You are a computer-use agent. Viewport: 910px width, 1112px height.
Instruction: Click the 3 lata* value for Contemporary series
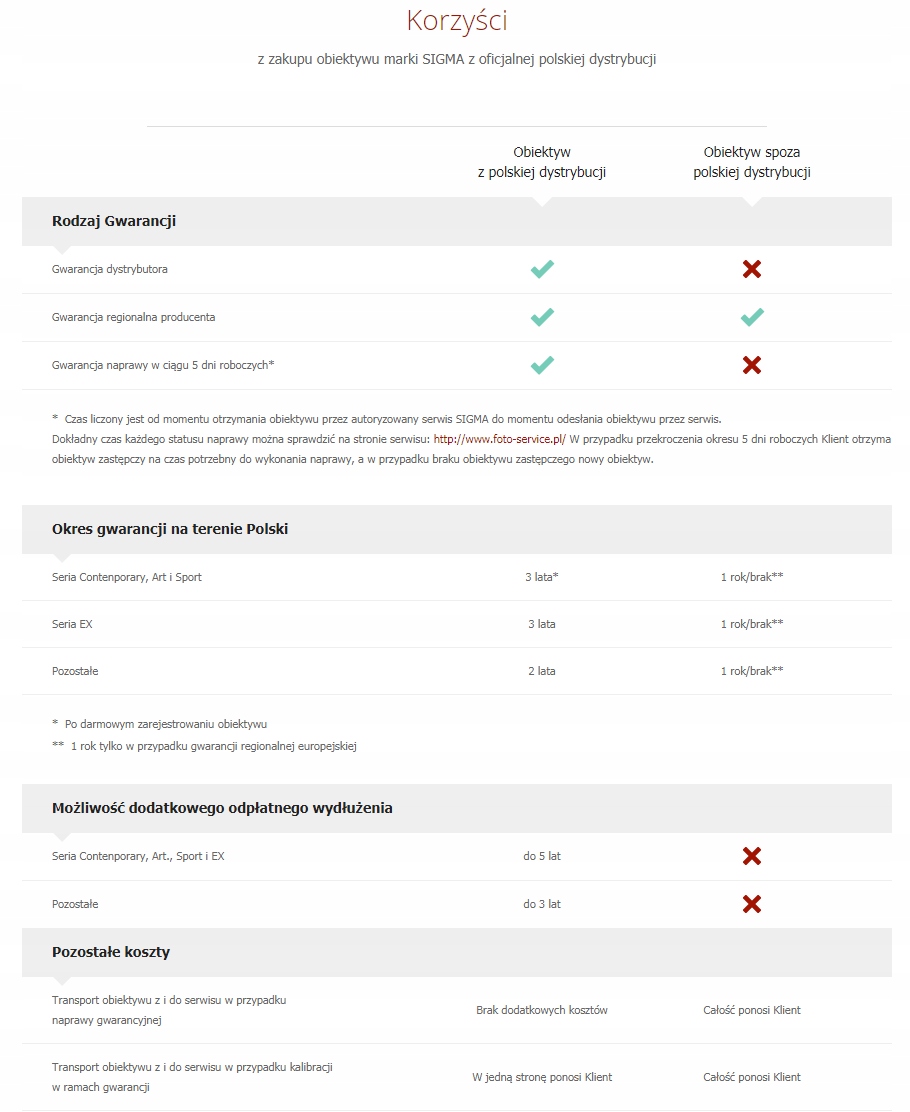pyautogui.click(x=542, y=577)
